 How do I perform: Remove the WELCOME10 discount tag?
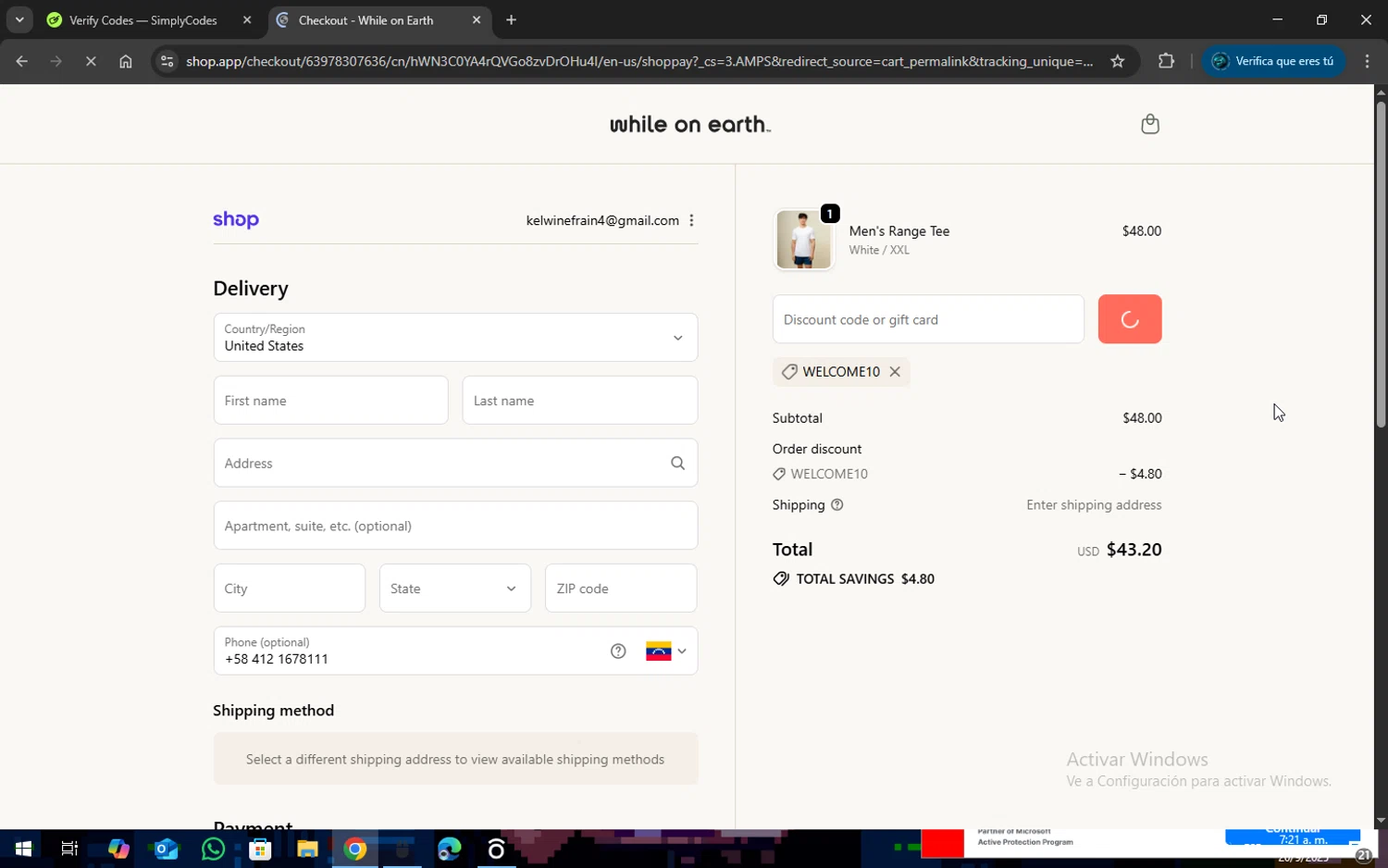click(x=895, y=371)
